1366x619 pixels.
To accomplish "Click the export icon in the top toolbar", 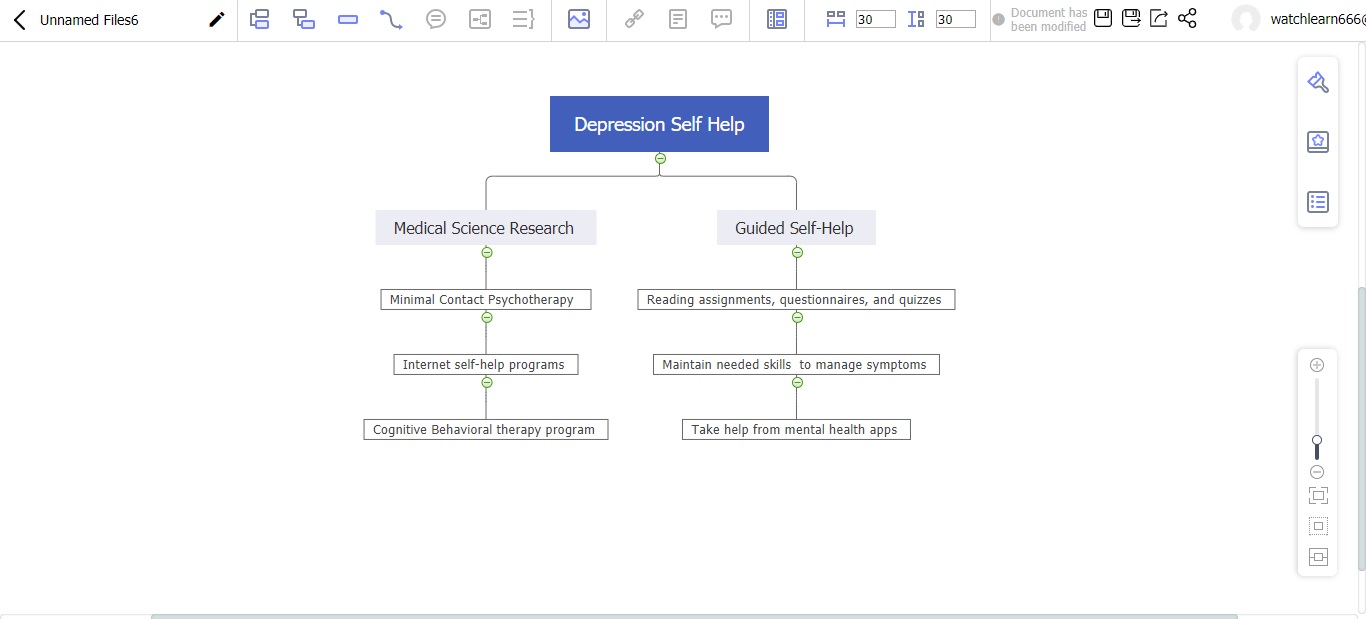I will (x=1159, y=18).
